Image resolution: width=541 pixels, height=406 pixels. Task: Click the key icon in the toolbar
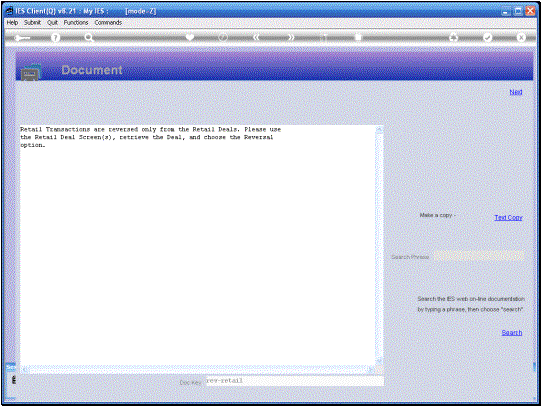tap(22, 38)
